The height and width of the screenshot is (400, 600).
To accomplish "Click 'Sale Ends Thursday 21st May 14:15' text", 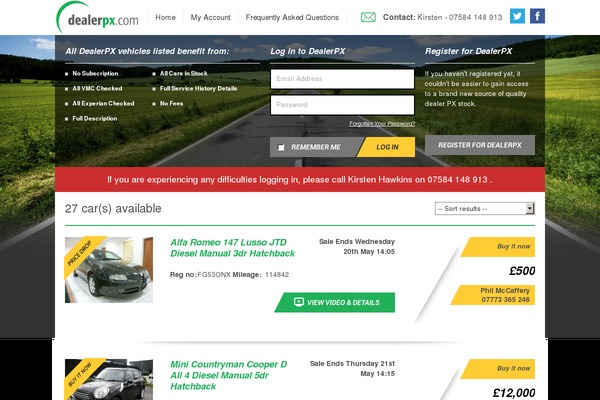I will tap(352, 369).
